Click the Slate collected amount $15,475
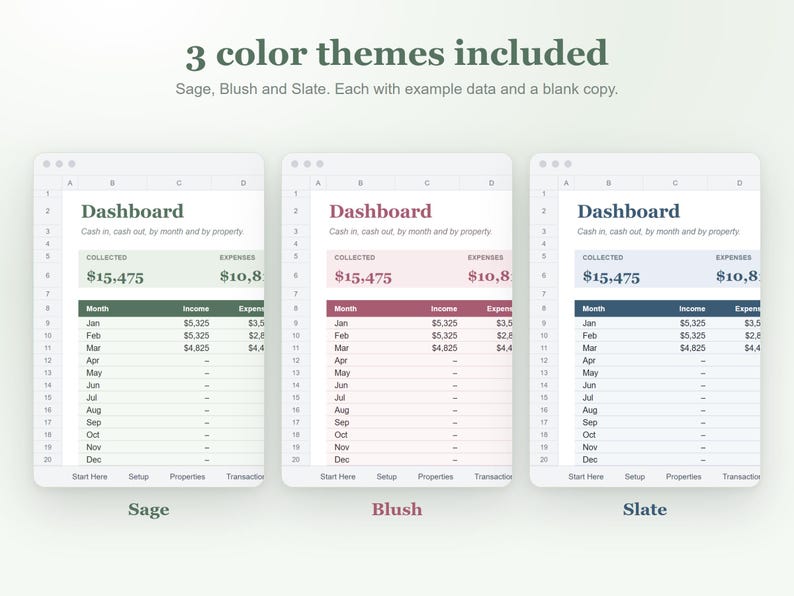Viewport: 794px width, 596px height. pyautogui.click(x=611, y=276)
